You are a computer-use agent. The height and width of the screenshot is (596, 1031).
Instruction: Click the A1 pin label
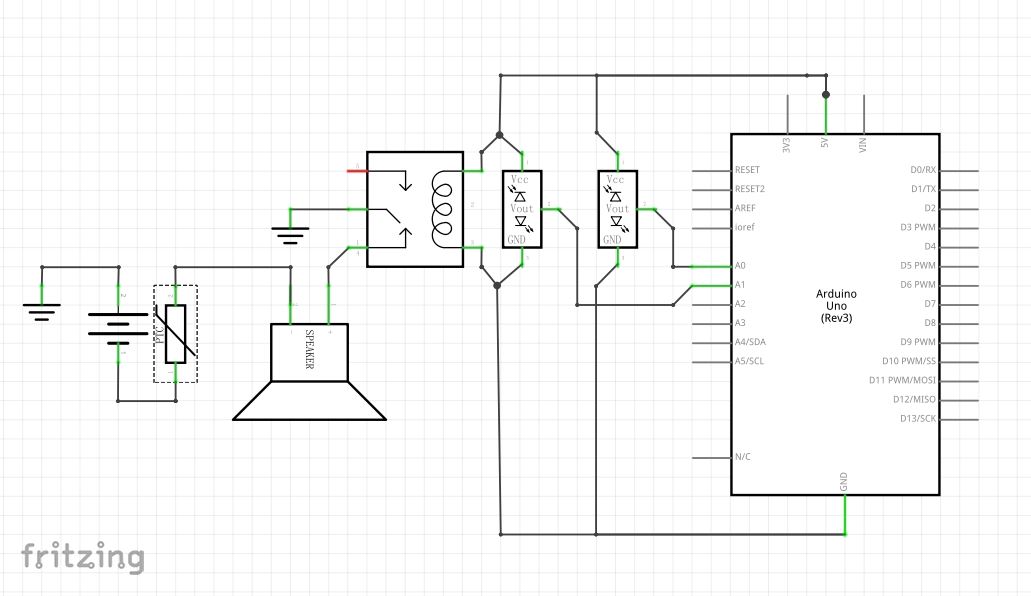coord(740,284)
